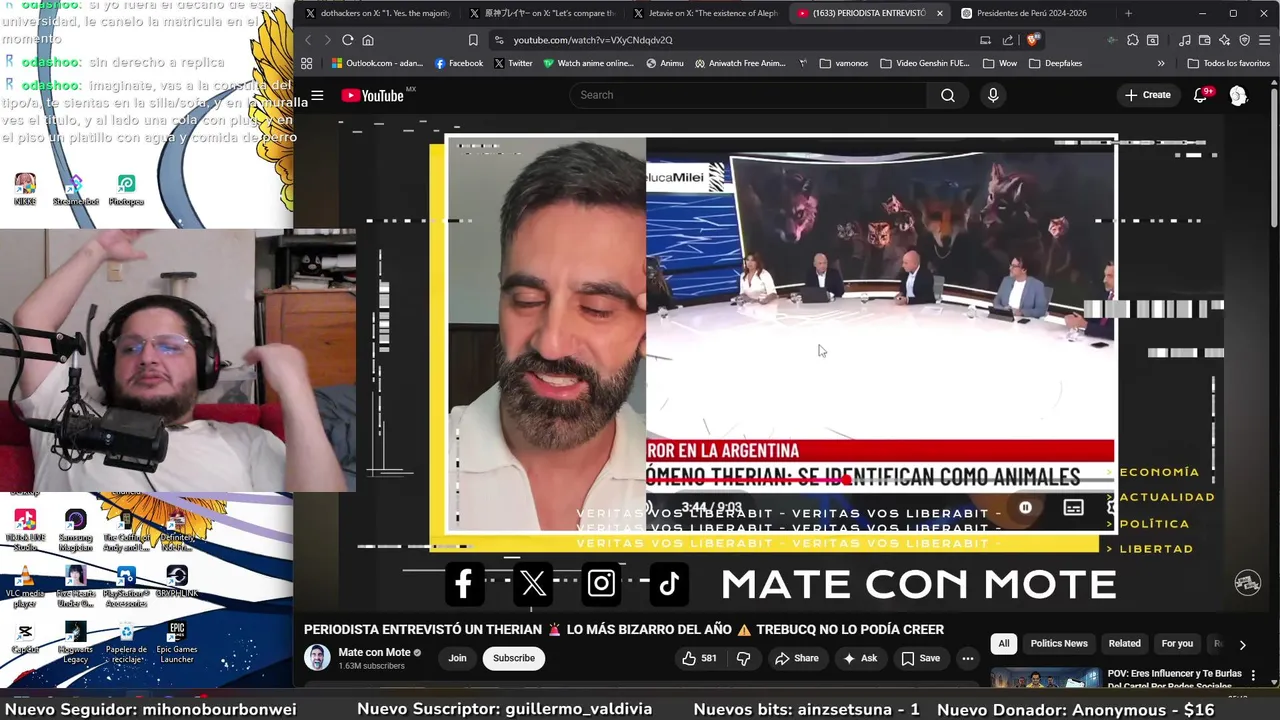The image size is (1280, 720).
Task: Open browser apps grid icon in bookmarks bar
Action: click(x=306, y=63)
